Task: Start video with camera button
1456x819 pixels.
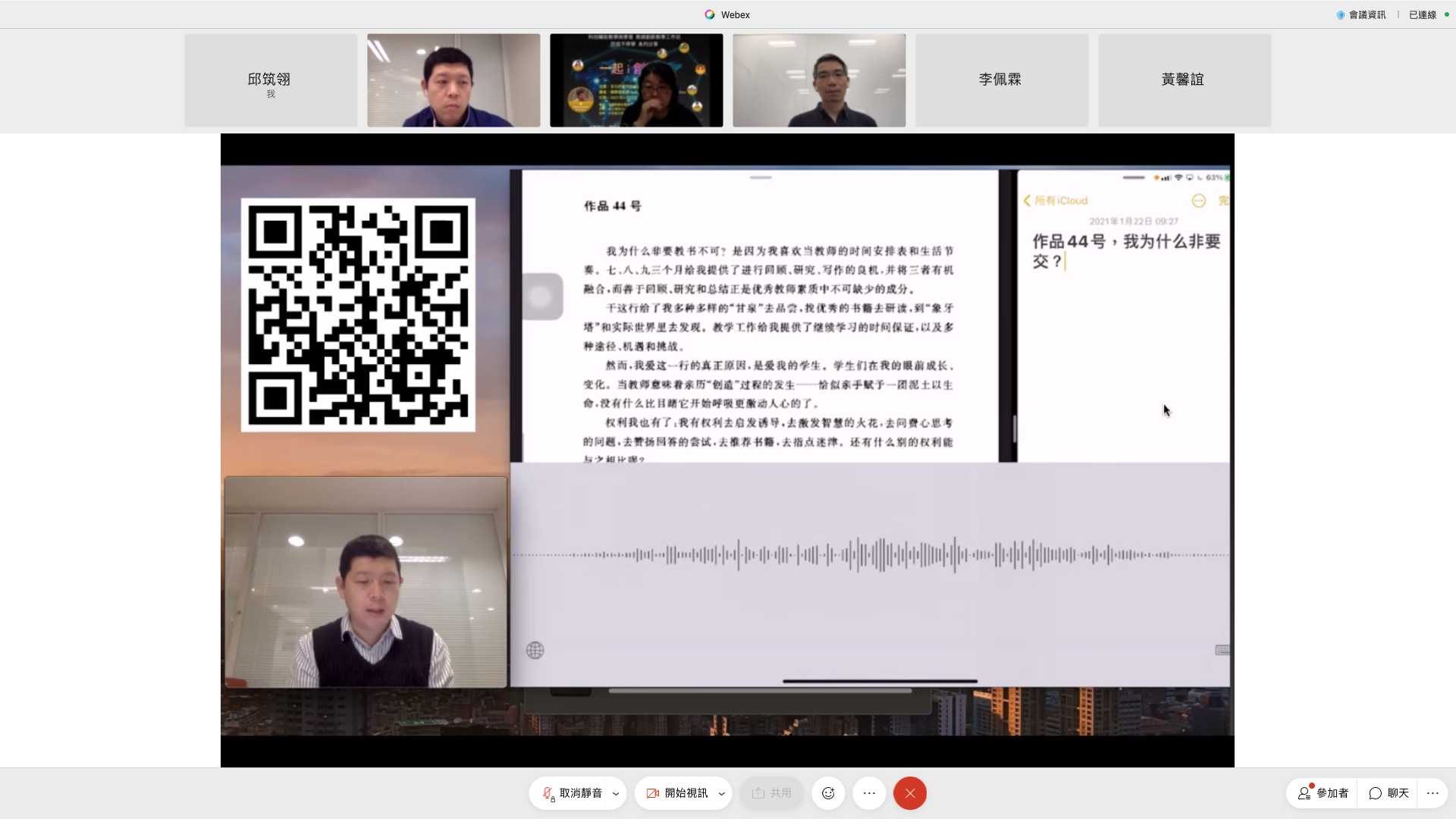Action: [676, 793]
